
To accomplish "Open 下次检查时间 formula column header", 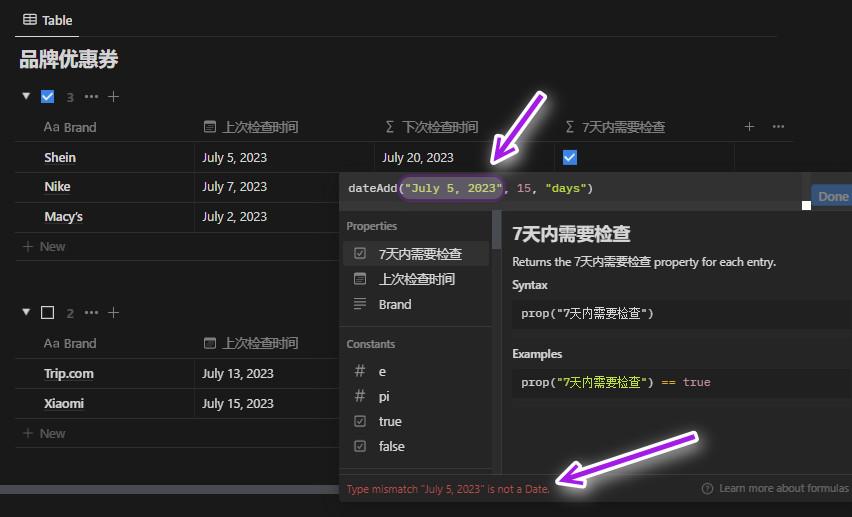I will tap(431, 127).
